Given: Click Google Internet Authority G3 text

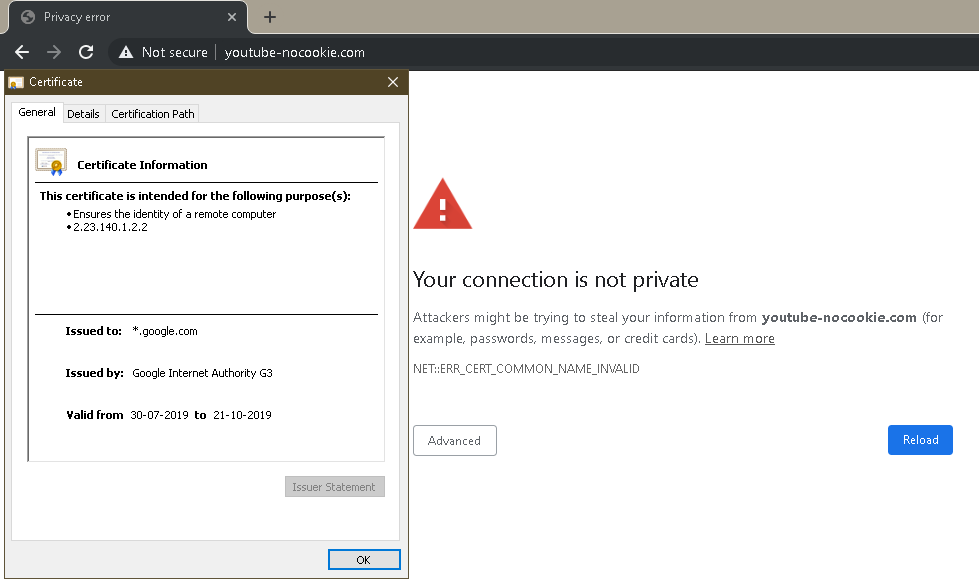Looking at the screenshot, I should [202, 373].
